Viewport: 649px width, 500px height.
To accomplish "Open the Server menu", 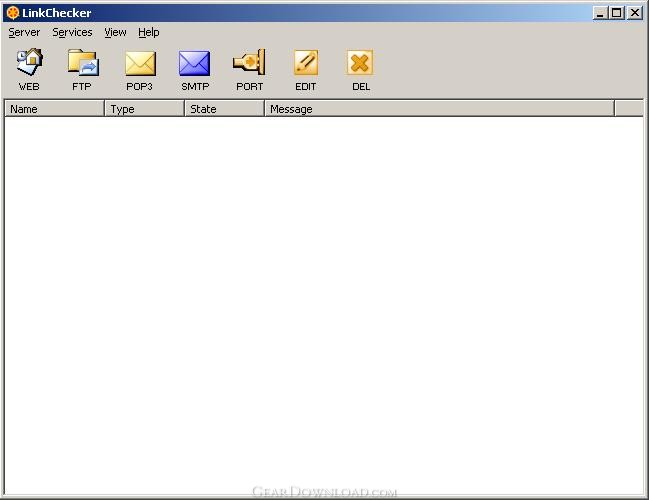I will 24,32.
